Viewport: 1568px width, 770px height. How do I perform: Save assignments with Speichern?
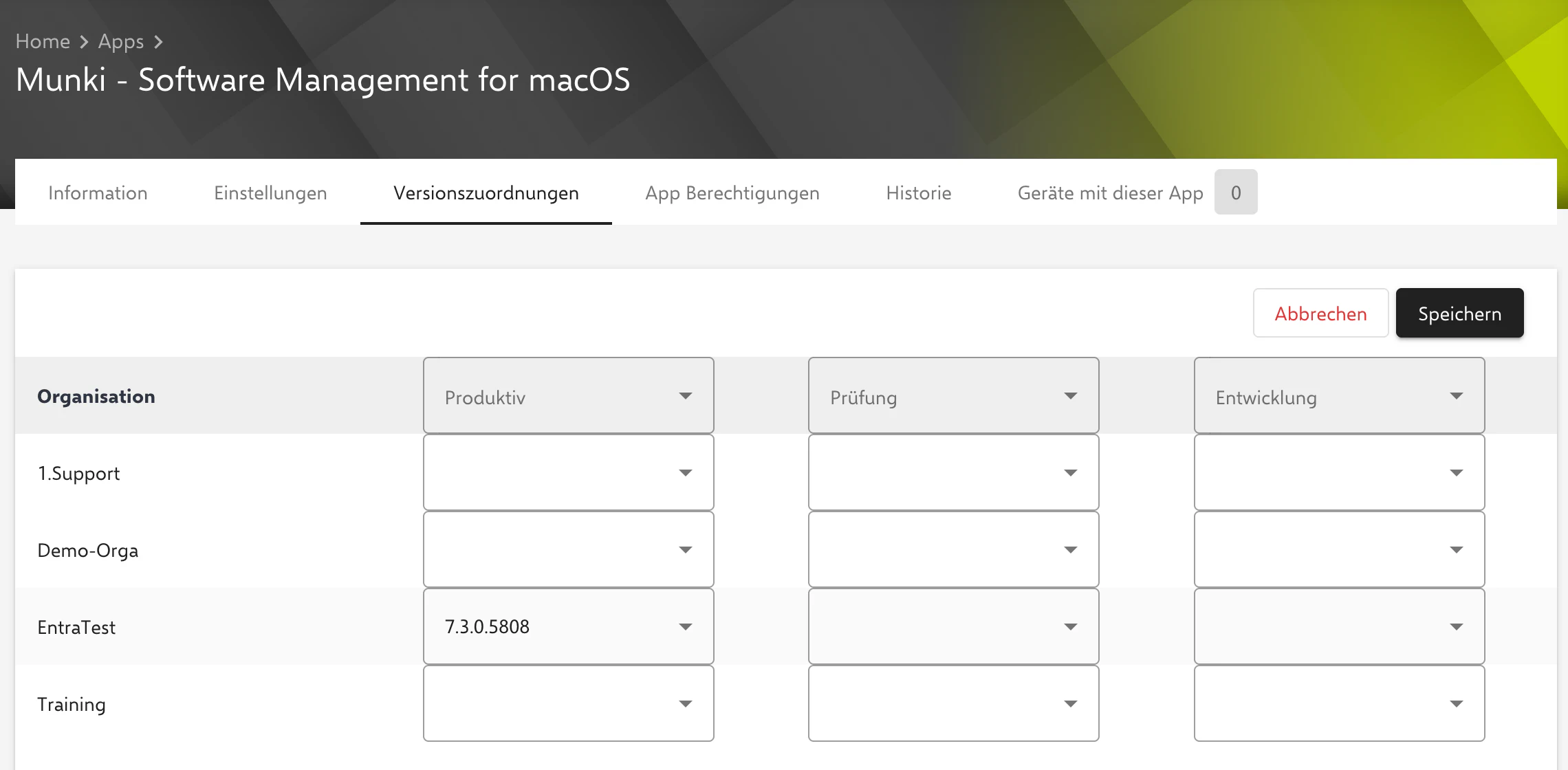(x=1459, y=313)
